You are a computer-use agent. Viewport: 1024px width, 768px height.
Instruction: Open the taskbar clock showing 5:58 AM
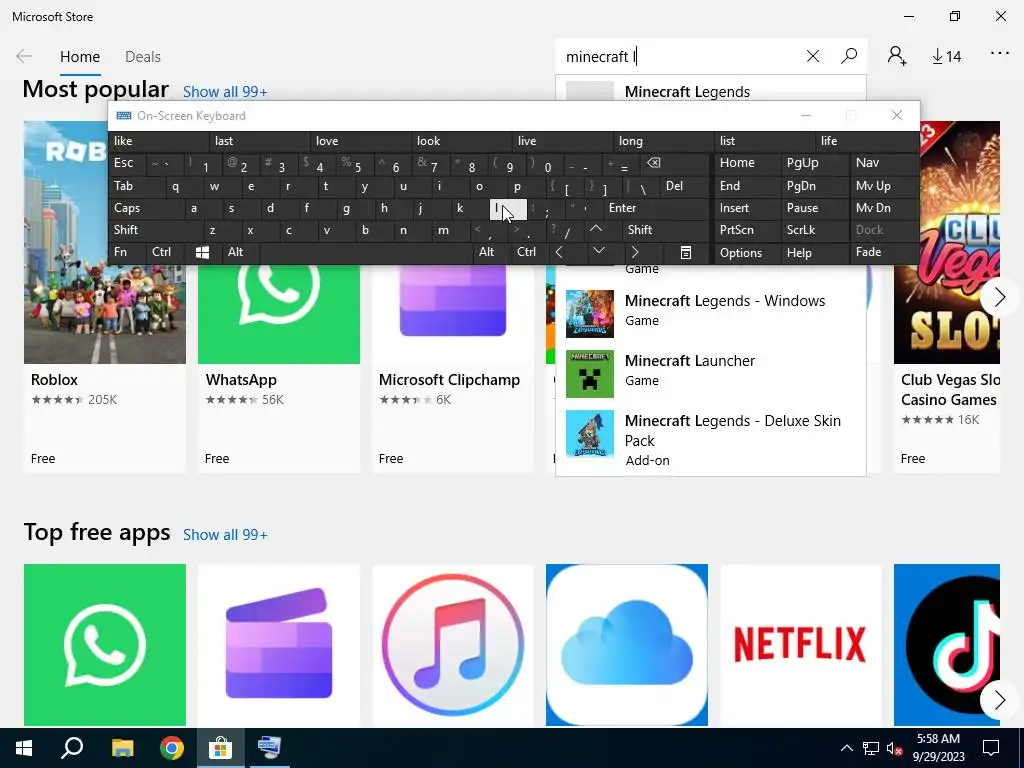click(x=938, y=748)
